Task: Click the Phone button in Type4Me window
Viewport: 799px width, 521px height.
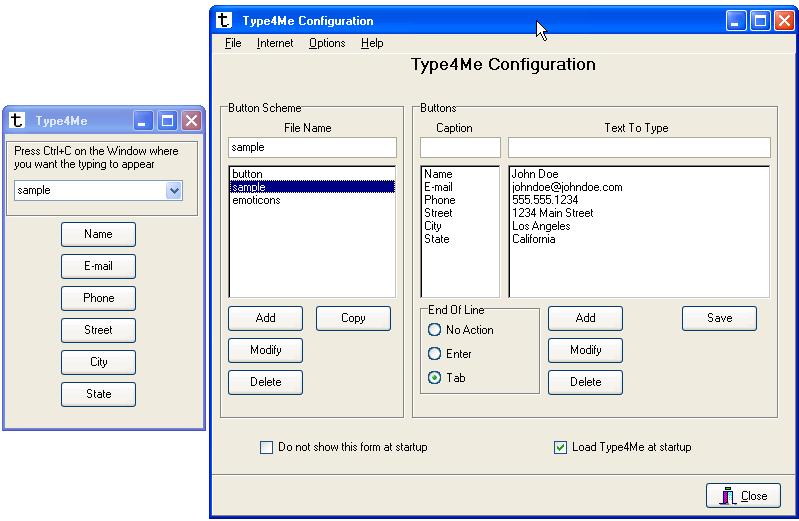Action: point(98,298)
